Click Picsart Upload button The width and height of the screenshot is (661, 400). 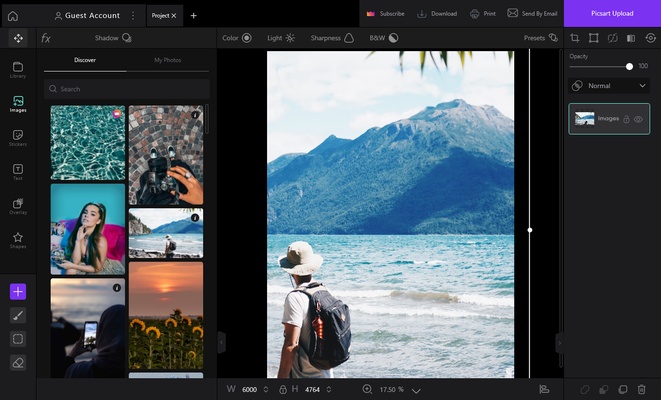(x=612, y=13)
